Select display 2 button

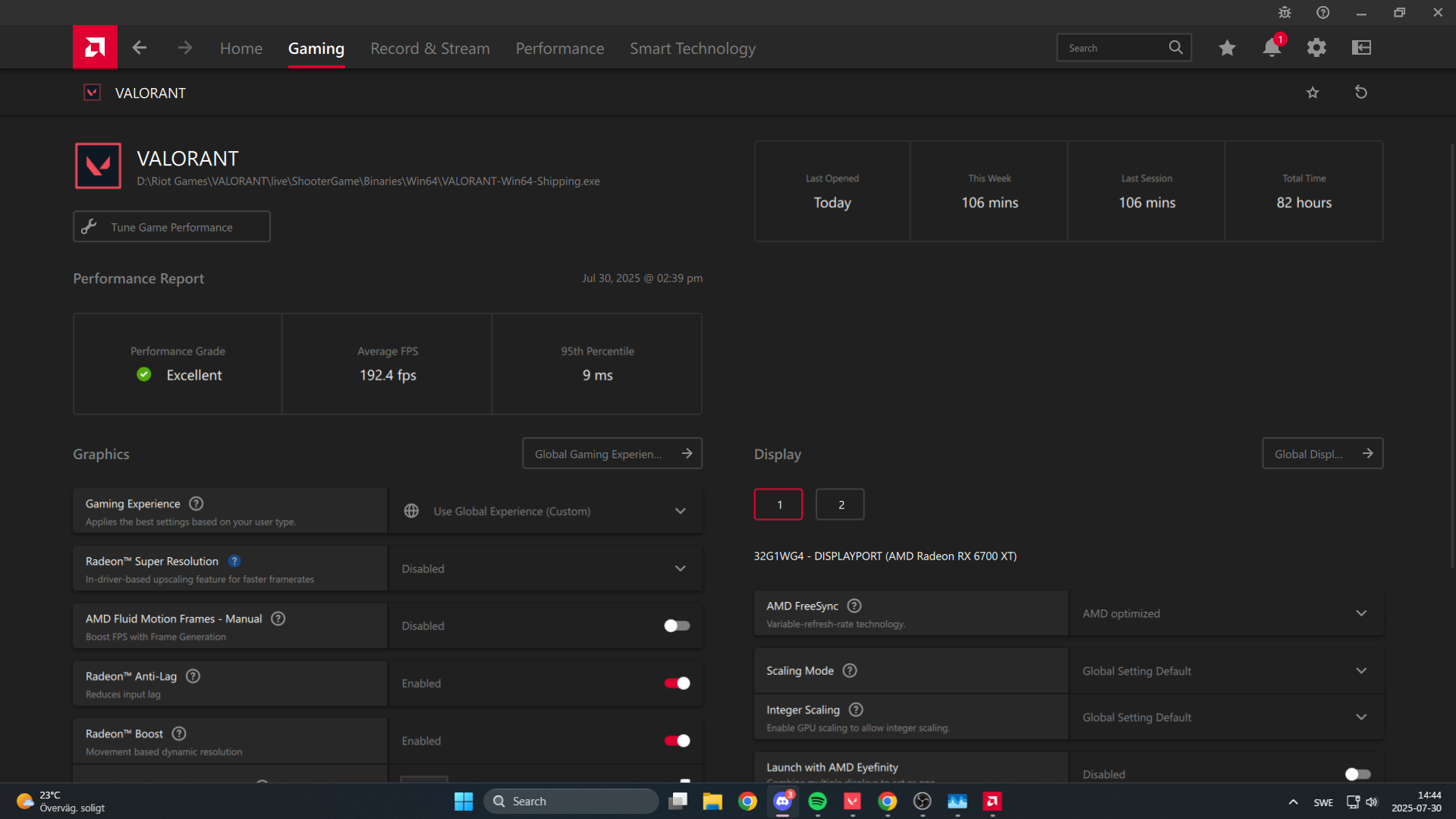click(x=840, y=505)
